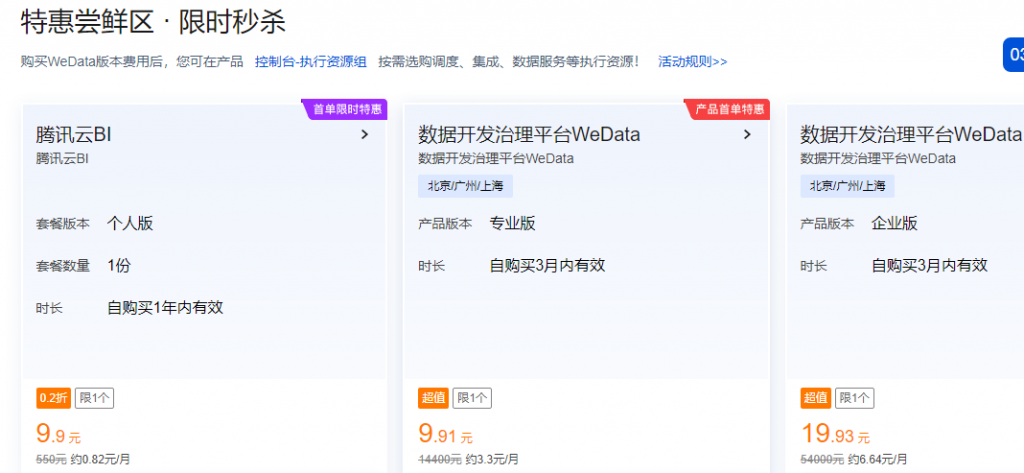The width and height of the screenshot is (1024, 473).
Task: Click the 北京/广州/上海 tag on the 企业版 card
Action: click(848, 186)
